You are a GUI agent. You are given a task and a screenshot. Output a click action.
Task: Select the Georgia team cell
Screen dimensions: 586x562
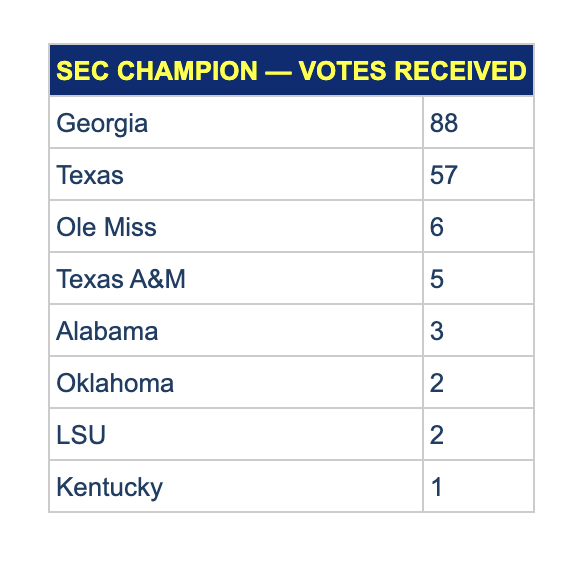click(x=236, y=123)
